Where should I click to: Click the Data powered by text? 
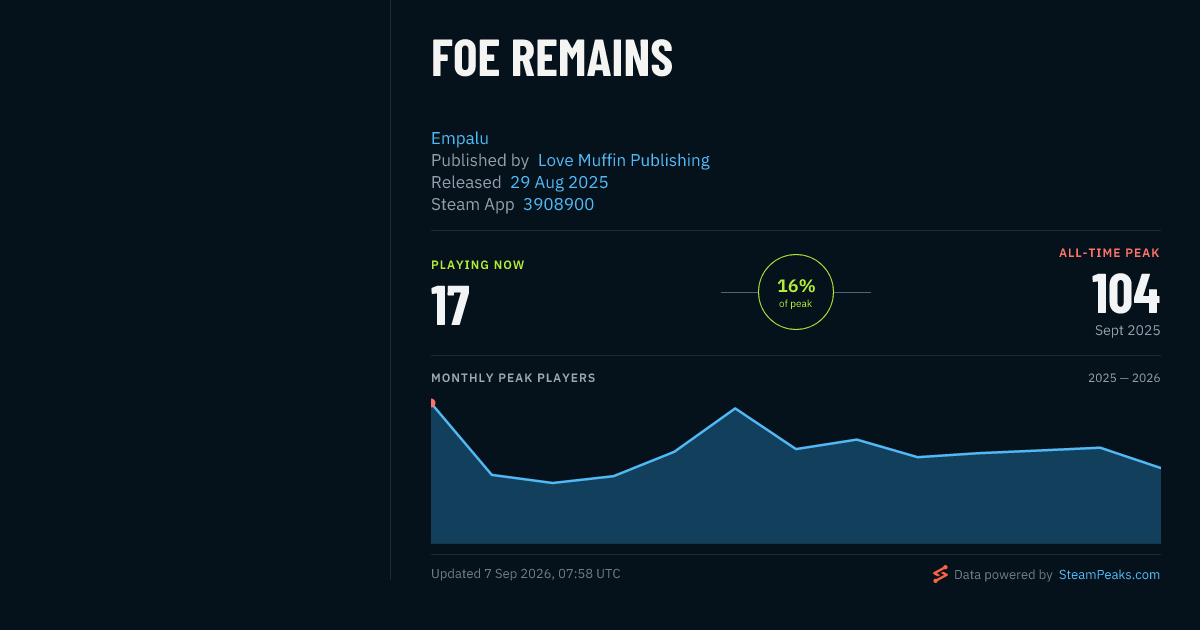tap(1003, 575)
